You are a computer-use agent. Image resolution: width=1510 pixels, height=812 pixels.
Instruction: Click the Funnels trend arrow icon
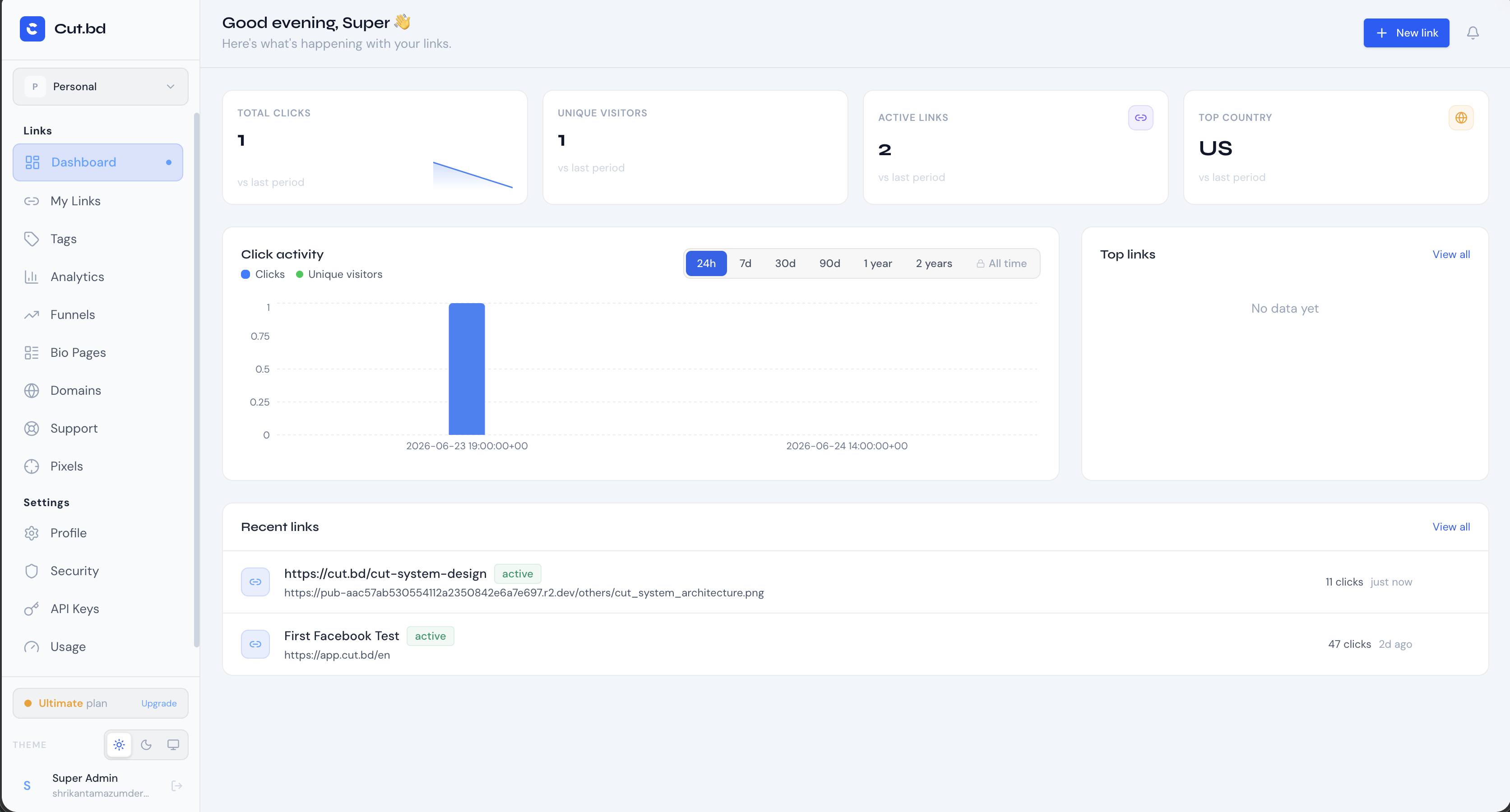[x=32, y=314]
